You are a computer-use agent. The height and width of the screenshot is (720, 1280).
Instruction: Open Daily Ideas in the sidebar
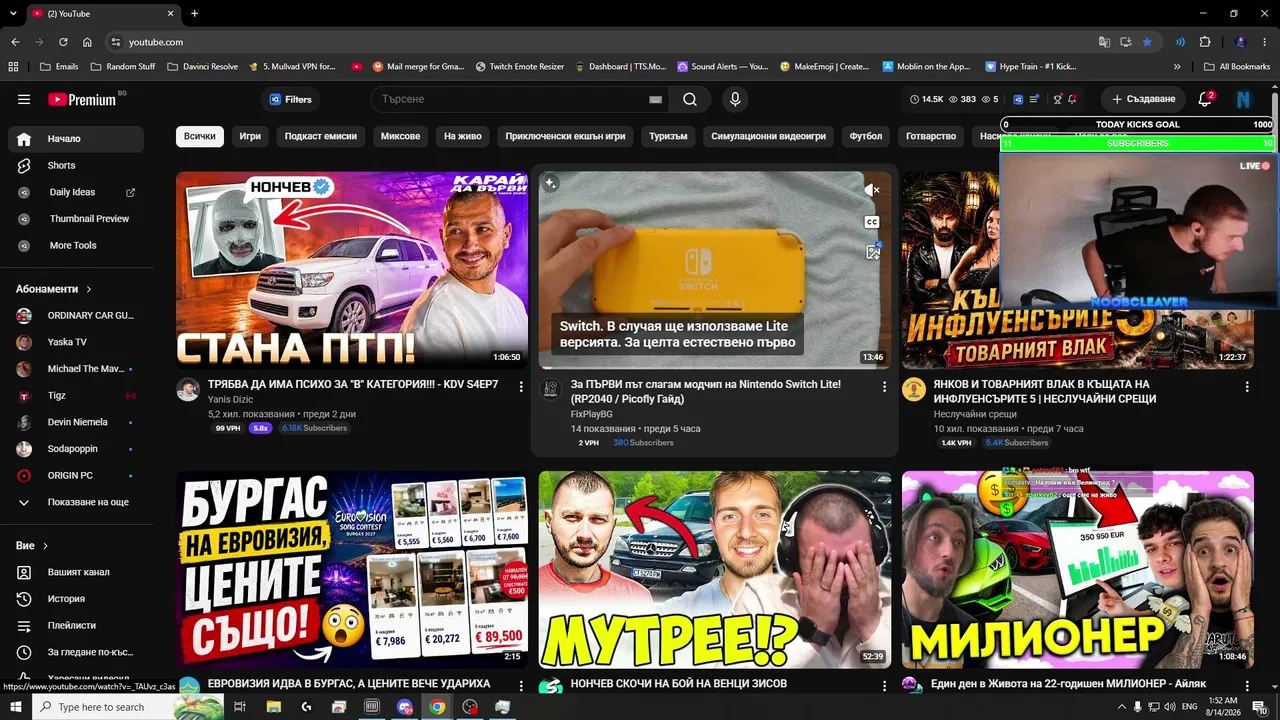click(x=76, y=192)
